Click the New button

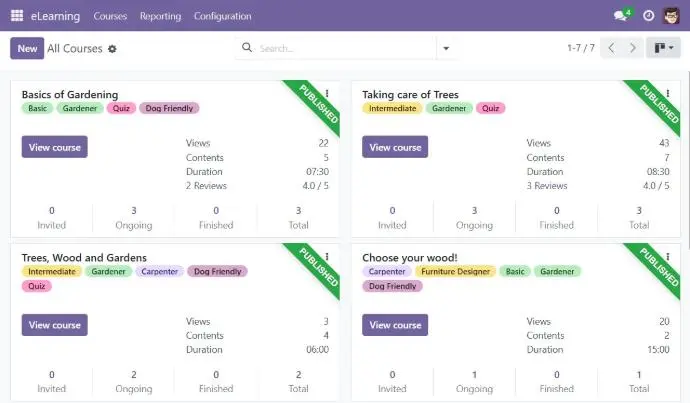click(27, 48)
